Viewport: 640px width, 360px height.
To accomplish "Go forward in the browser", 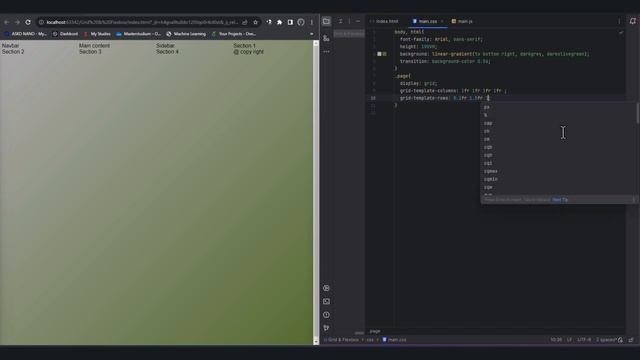I will coord(17,22).
